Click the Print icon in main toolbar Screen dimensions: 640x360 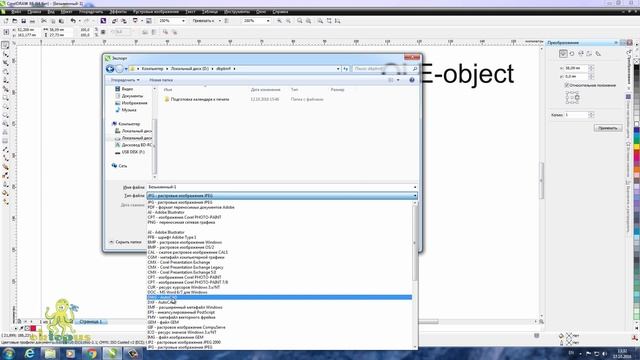[x=32, y=21]
